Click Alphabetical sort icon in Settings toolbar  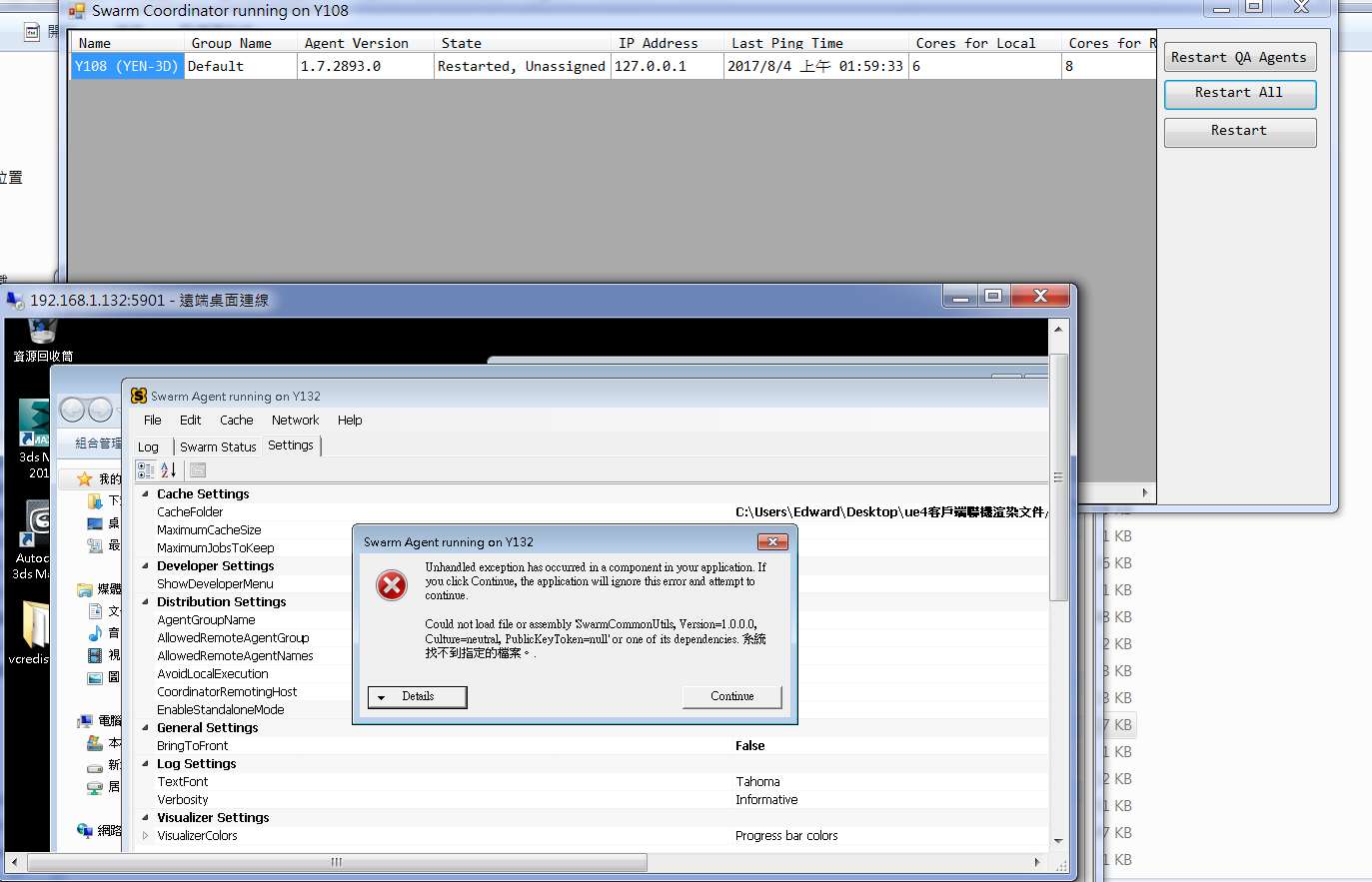pos(168,470)
